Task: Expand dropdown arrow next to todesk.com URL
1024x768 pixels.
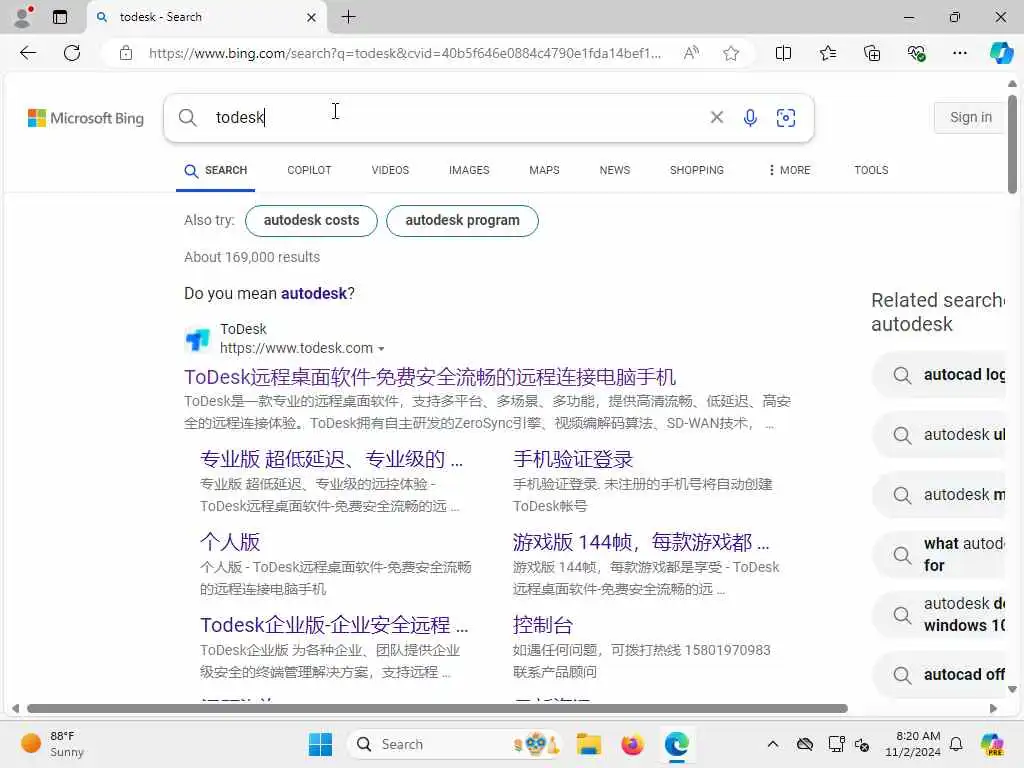Action: coord(381,349)
